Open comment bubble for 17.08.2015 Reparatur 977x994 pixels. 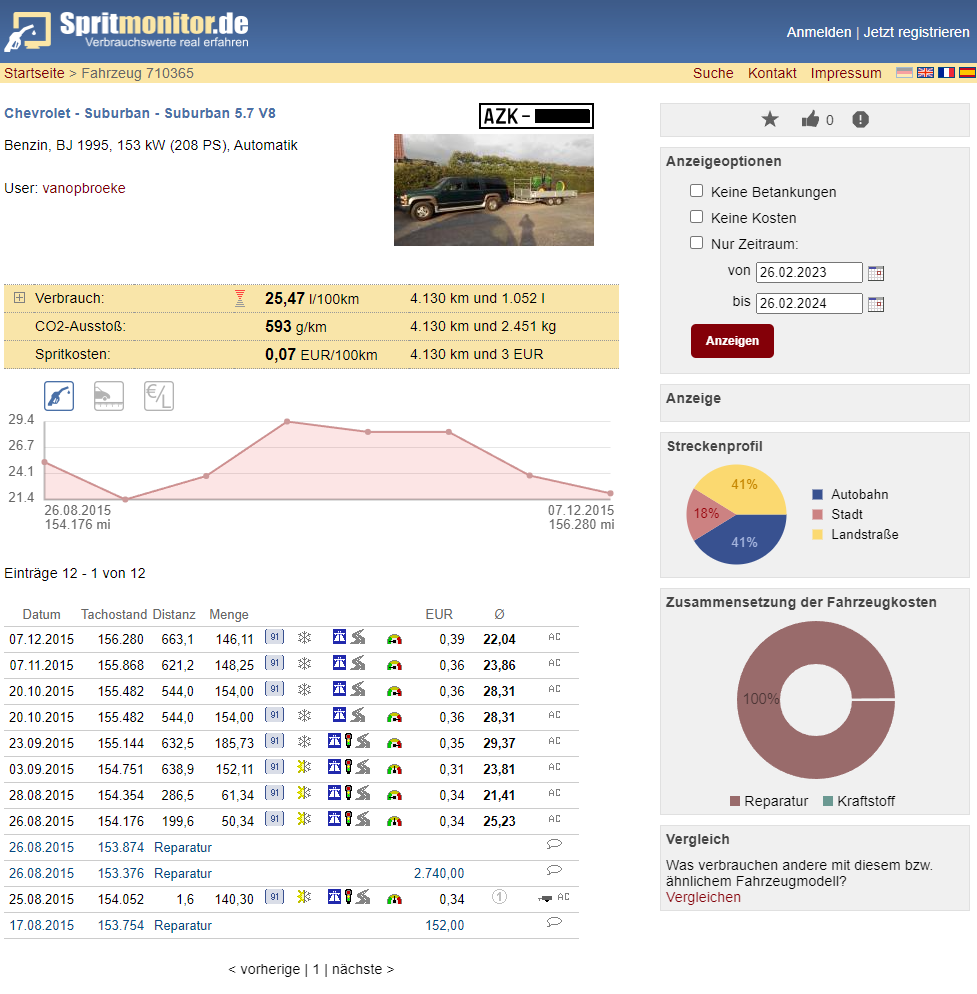(x=554, y=922)
